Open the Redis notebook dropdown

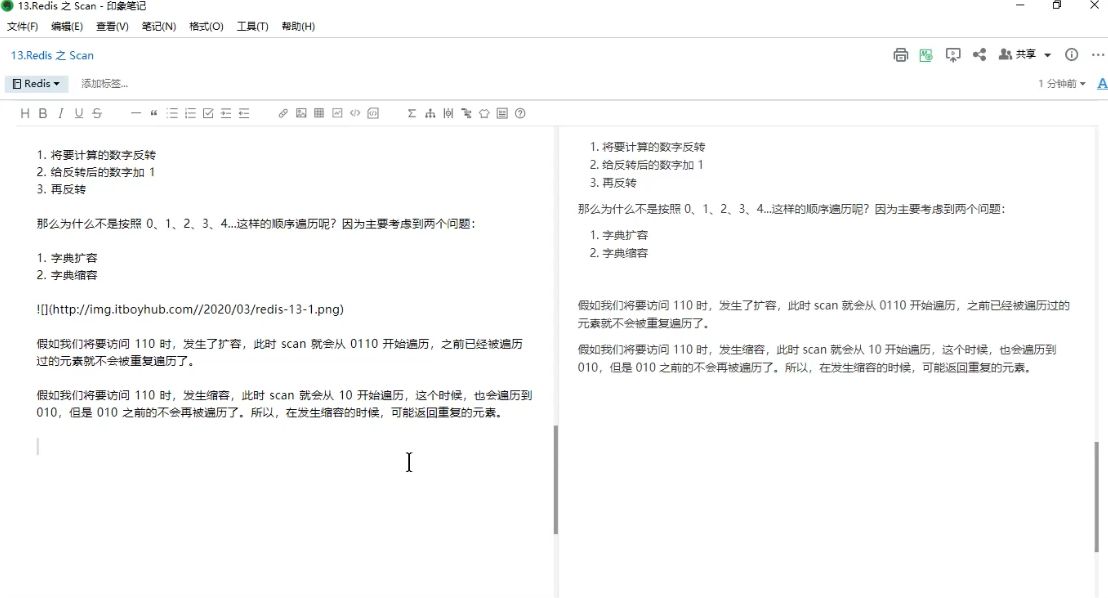click(x=37, y=83)
